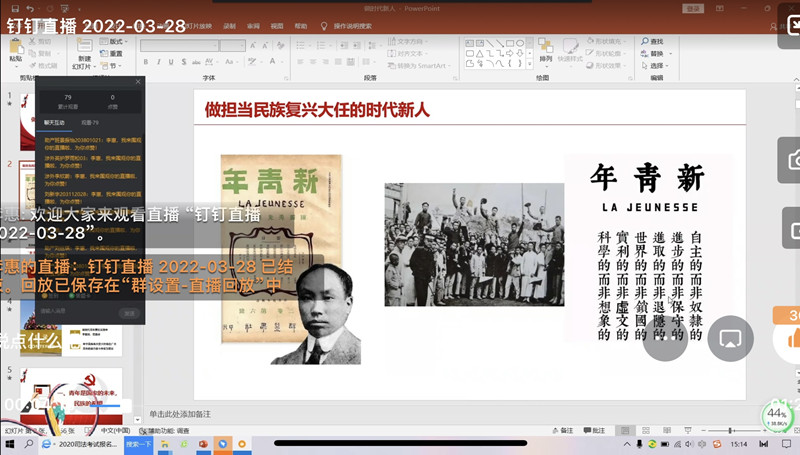Open character spacing (AV) dropdown
Viewport: 800px width, 455px height.
point(210,62)
